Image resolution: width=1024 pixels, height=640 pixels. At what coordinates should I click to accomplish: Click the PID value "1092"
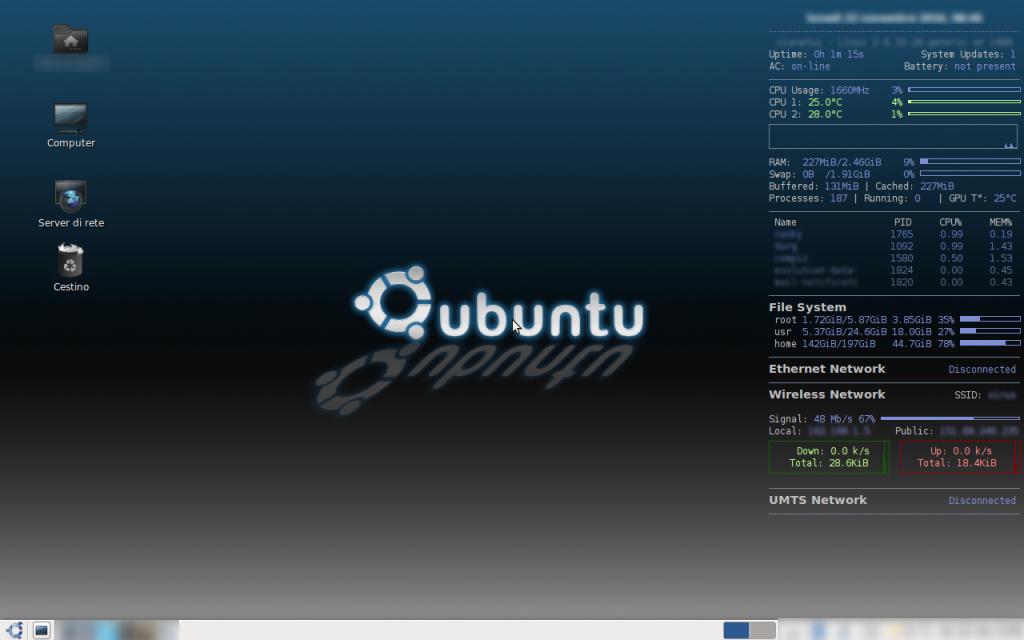click(901, 246)
